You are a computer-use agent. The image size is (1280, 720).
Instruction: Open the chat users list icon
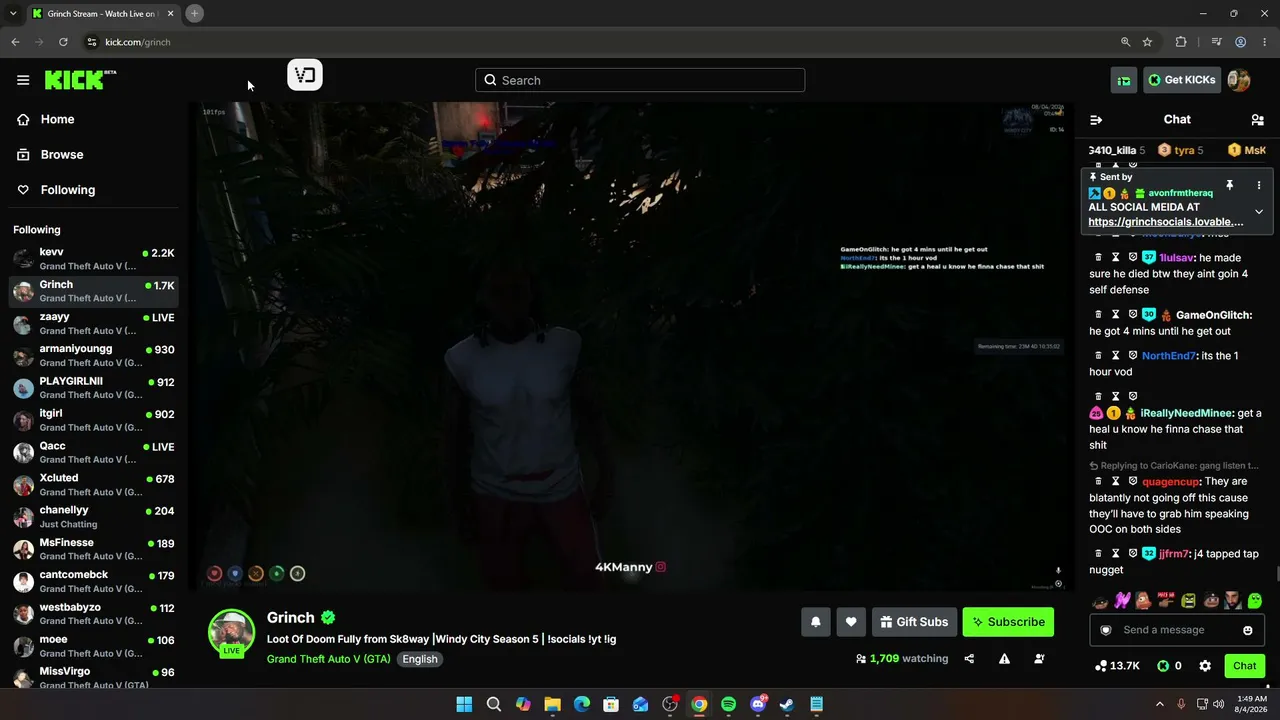[1258, 120]
